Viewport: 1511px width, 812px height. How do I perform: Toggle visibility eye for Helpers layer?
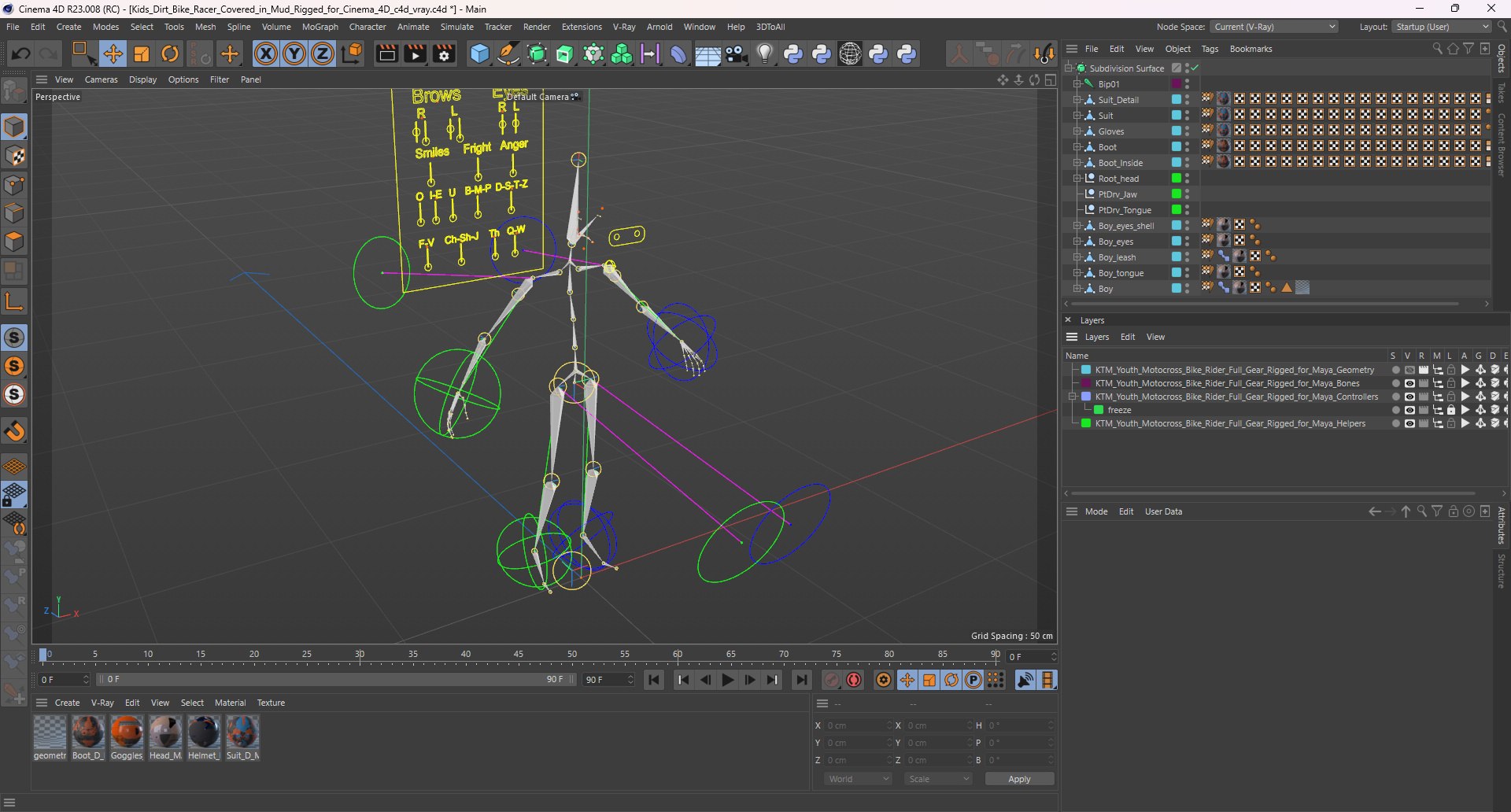point(1409,423)
